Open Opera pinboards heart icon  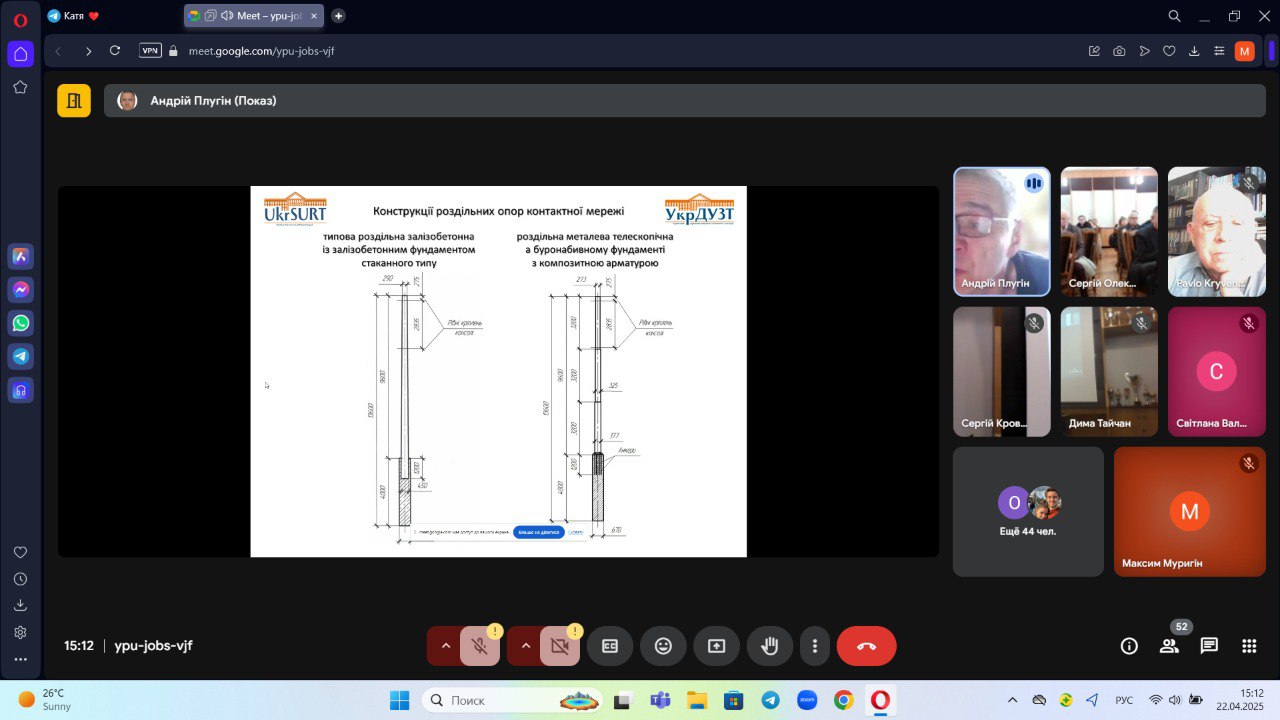pyautogui.click(x=20, y=552)
